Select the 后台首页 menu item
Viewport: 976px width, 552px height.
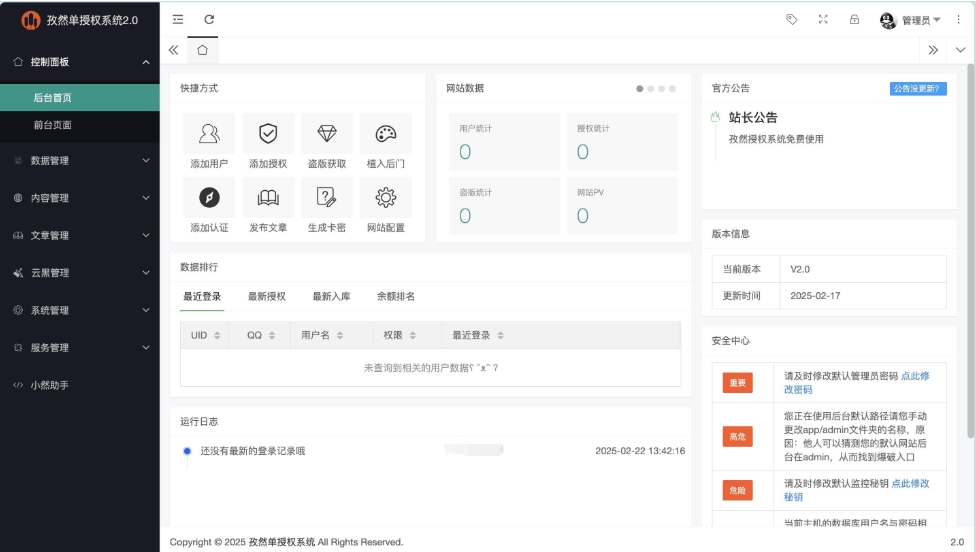(80, 98)
